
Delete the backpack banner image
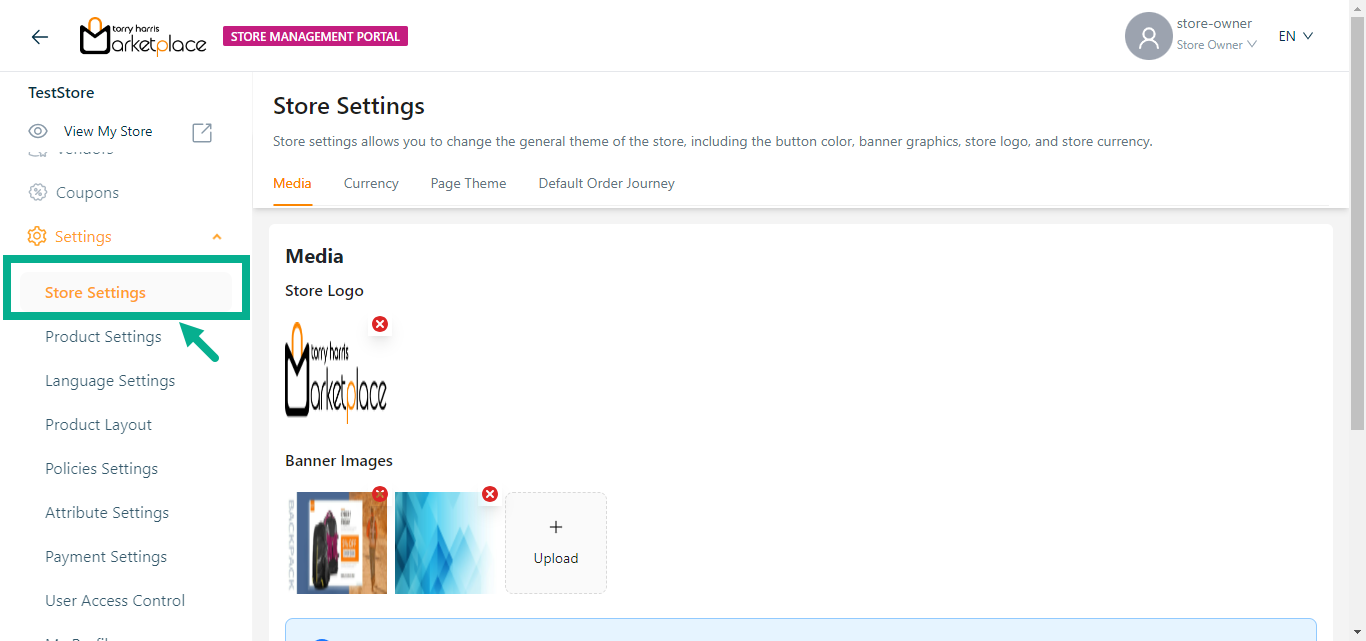380,494
